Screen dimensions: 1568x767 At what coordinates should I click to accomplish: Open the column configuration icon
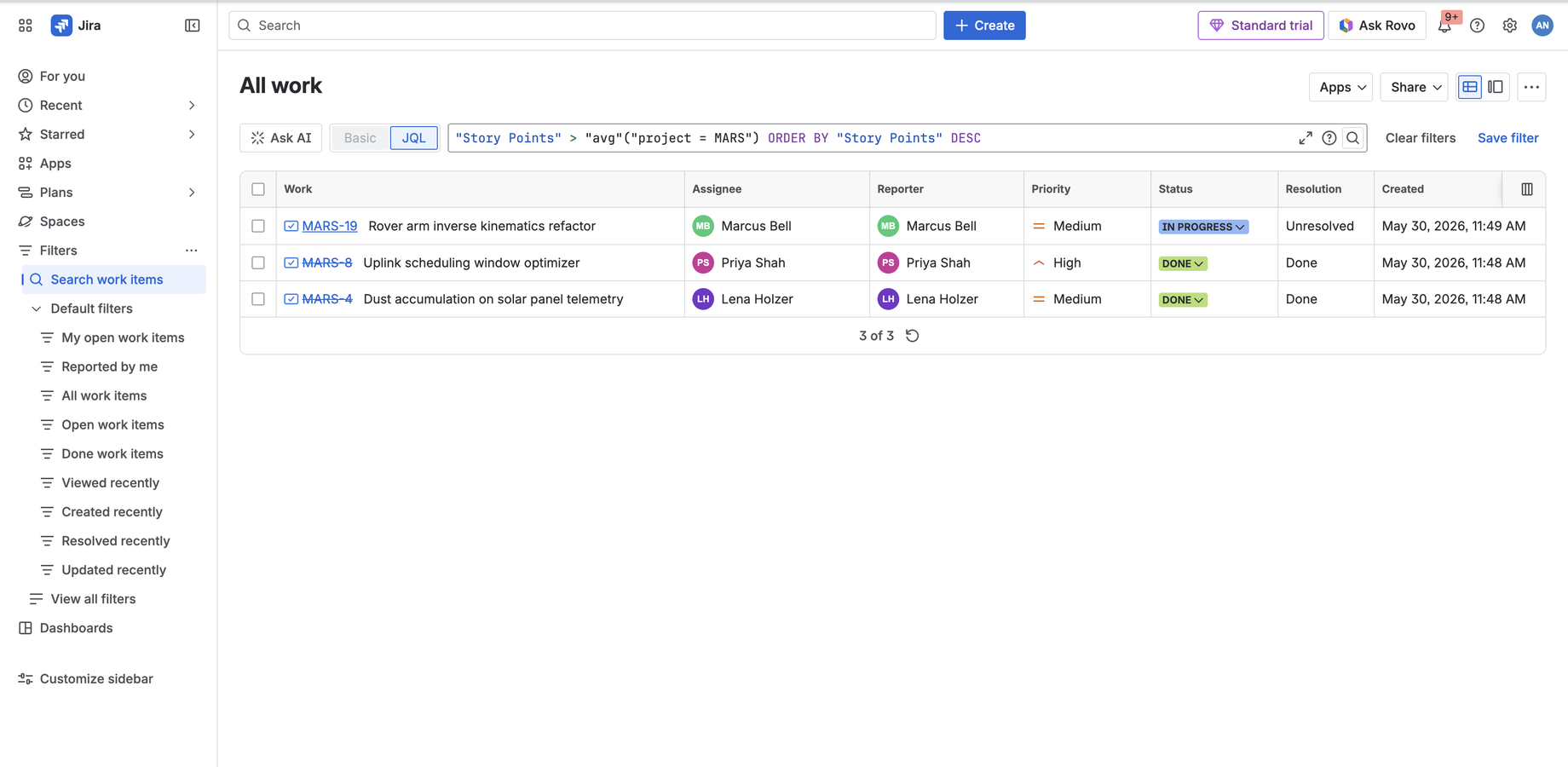[x=1527, y=189]
